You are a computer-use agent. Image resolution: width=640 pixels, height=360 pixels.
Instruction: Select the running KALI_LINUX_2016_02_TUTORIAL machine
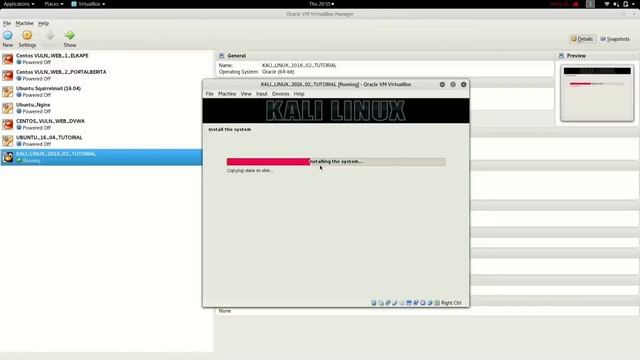pyautogui.click(x=101, y=157)
